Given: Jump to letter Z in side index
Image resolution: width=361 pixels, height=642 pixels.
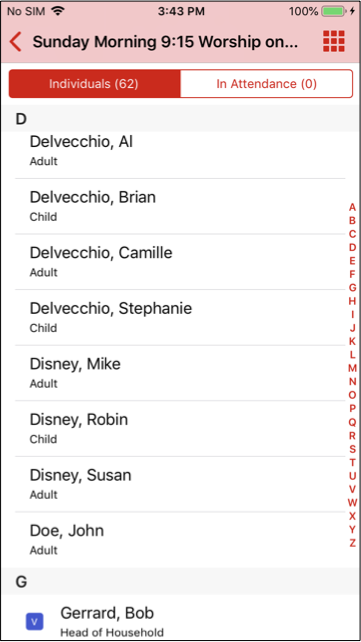Looking at the screenshot, I should (x=352, y=543).
